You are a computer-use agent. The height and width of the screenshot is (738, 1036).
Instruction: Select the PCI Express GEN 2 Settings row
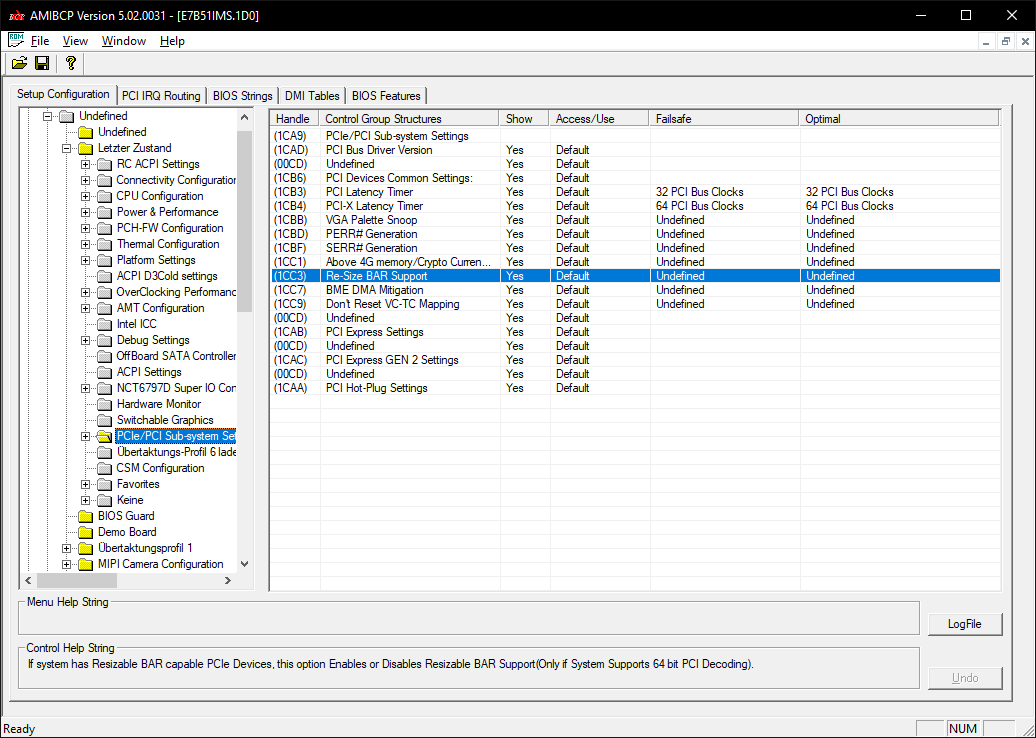click(x=635, y=360)
